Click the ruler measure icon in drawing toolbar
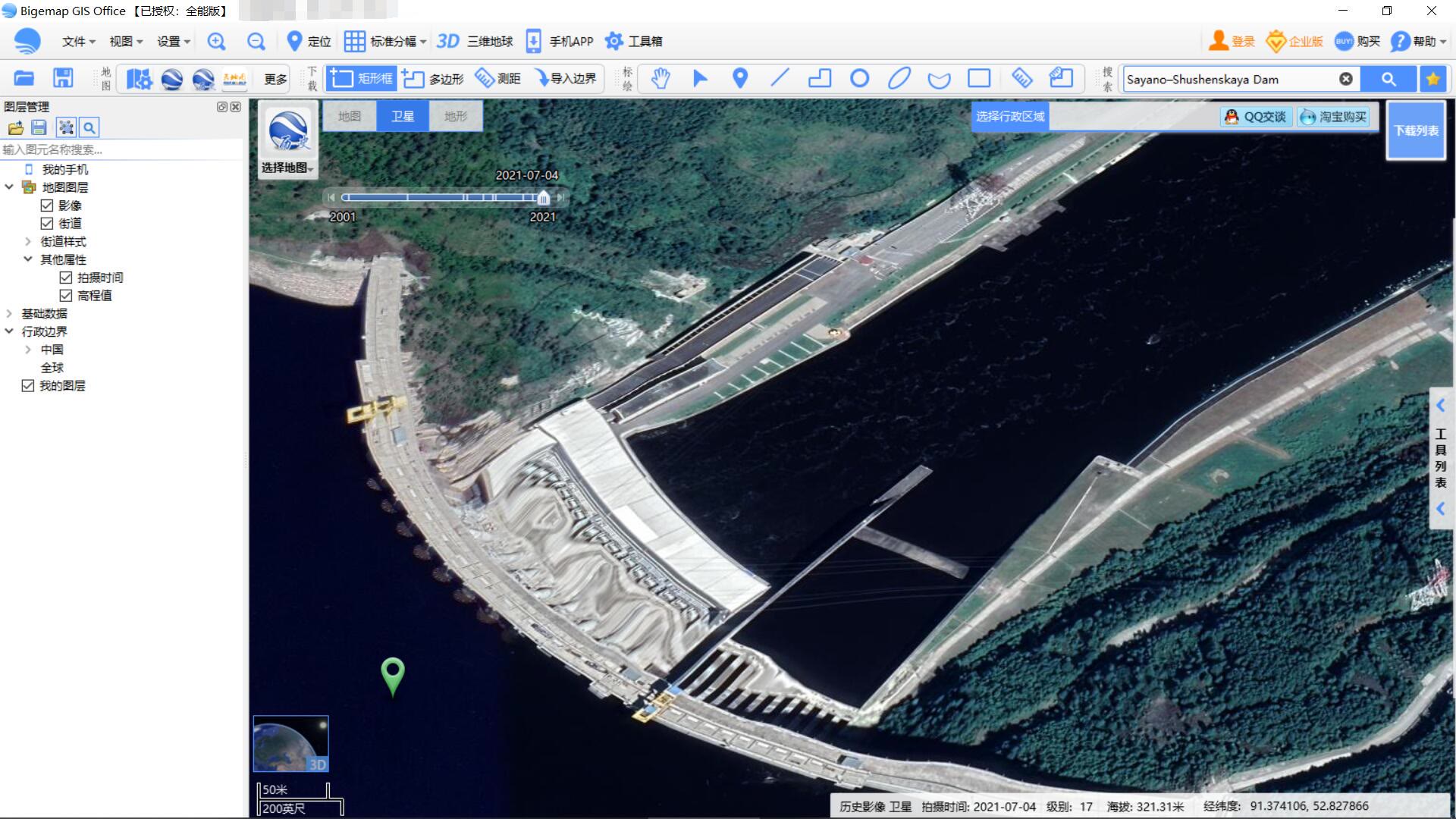Screen dimensions: 1456x819 pyautogui.click(x=1021, y=78)
